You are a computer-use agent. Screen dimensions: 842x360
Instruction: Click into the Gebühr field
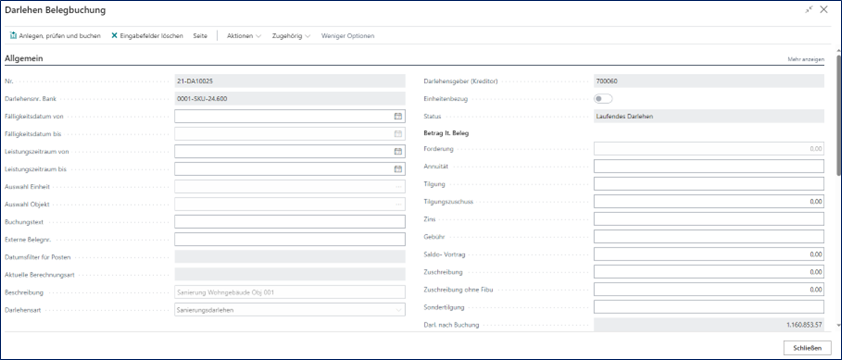[x=709, y=236]
